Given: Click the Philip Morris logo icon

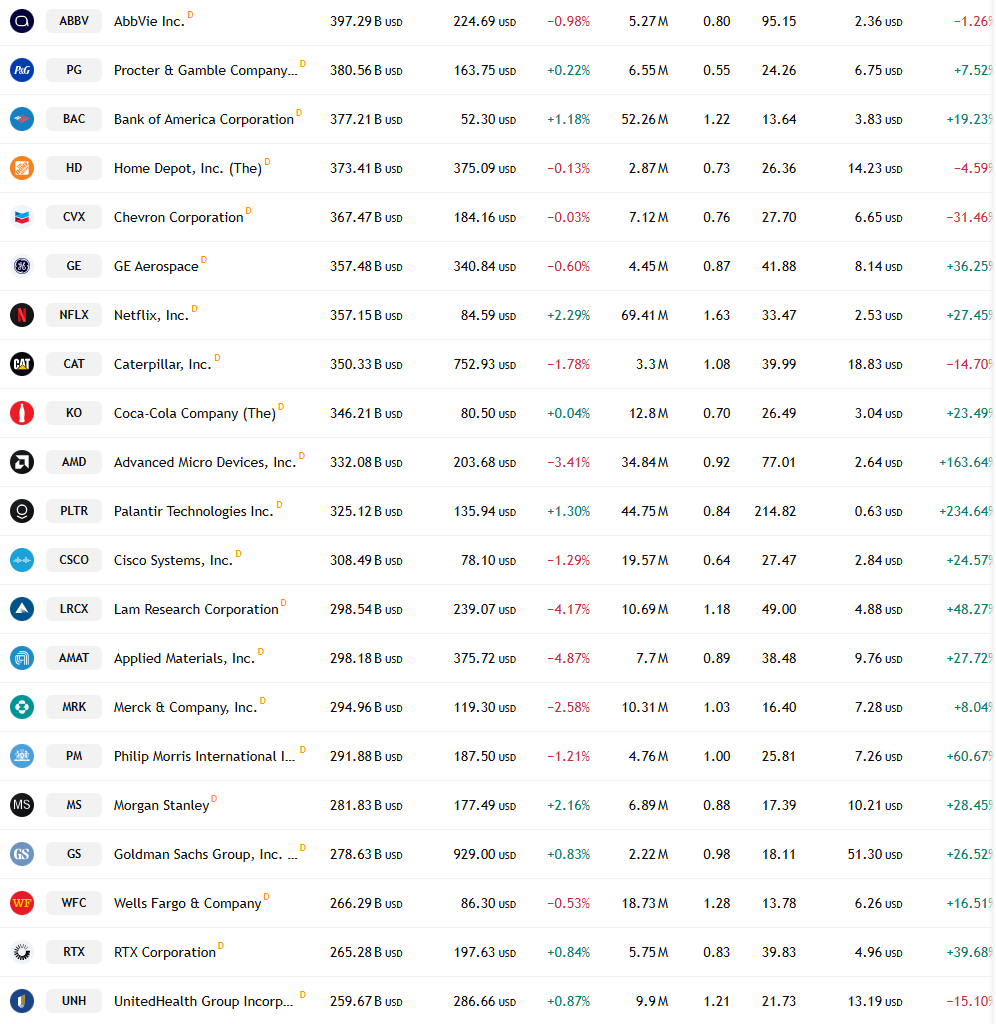Looking at the screenshot, I should pyautogui.click(x=22, y=756).
